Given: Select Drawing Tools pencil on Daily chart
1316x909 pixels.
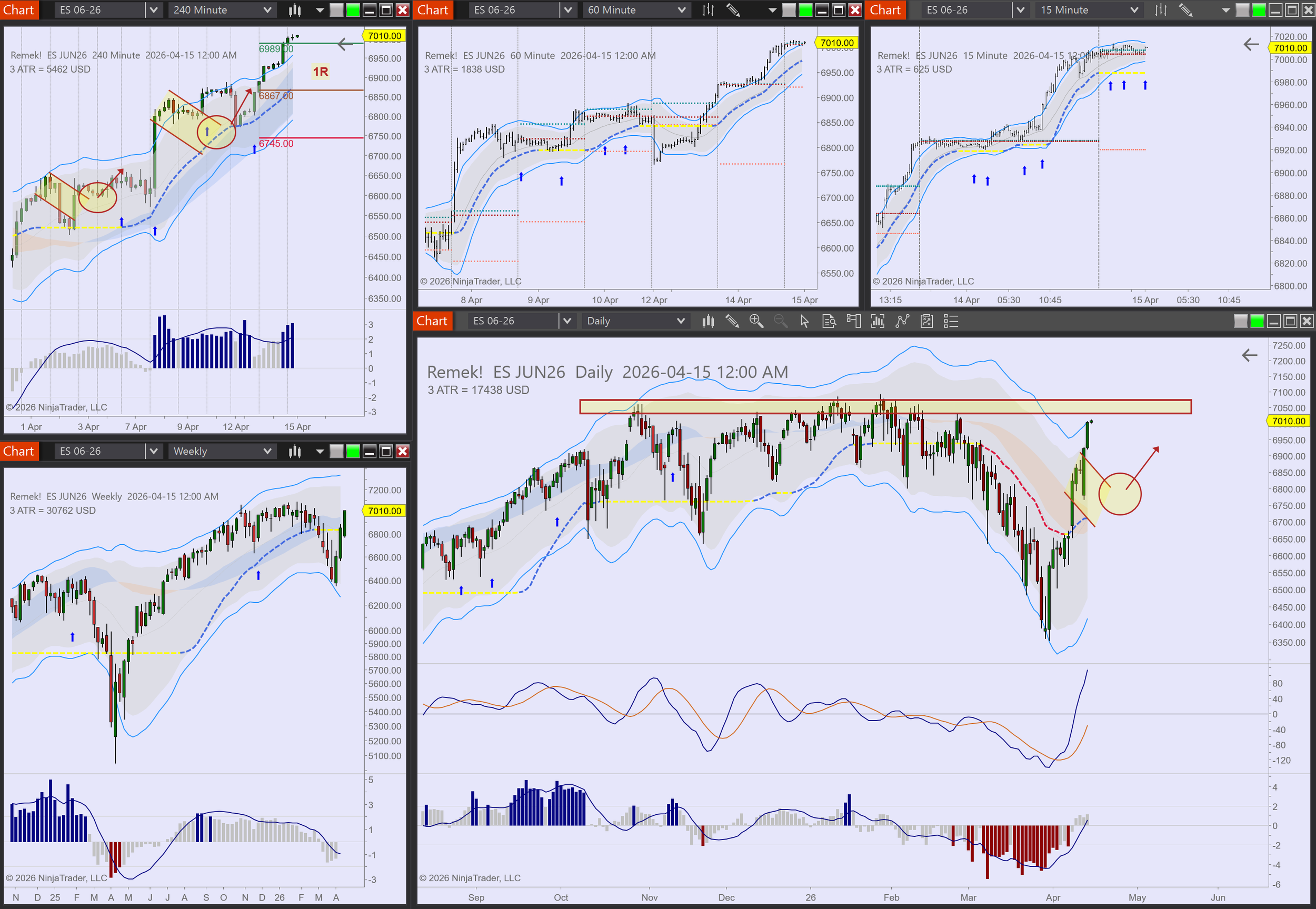Looking at the screenshot, I should pos(732,321).
